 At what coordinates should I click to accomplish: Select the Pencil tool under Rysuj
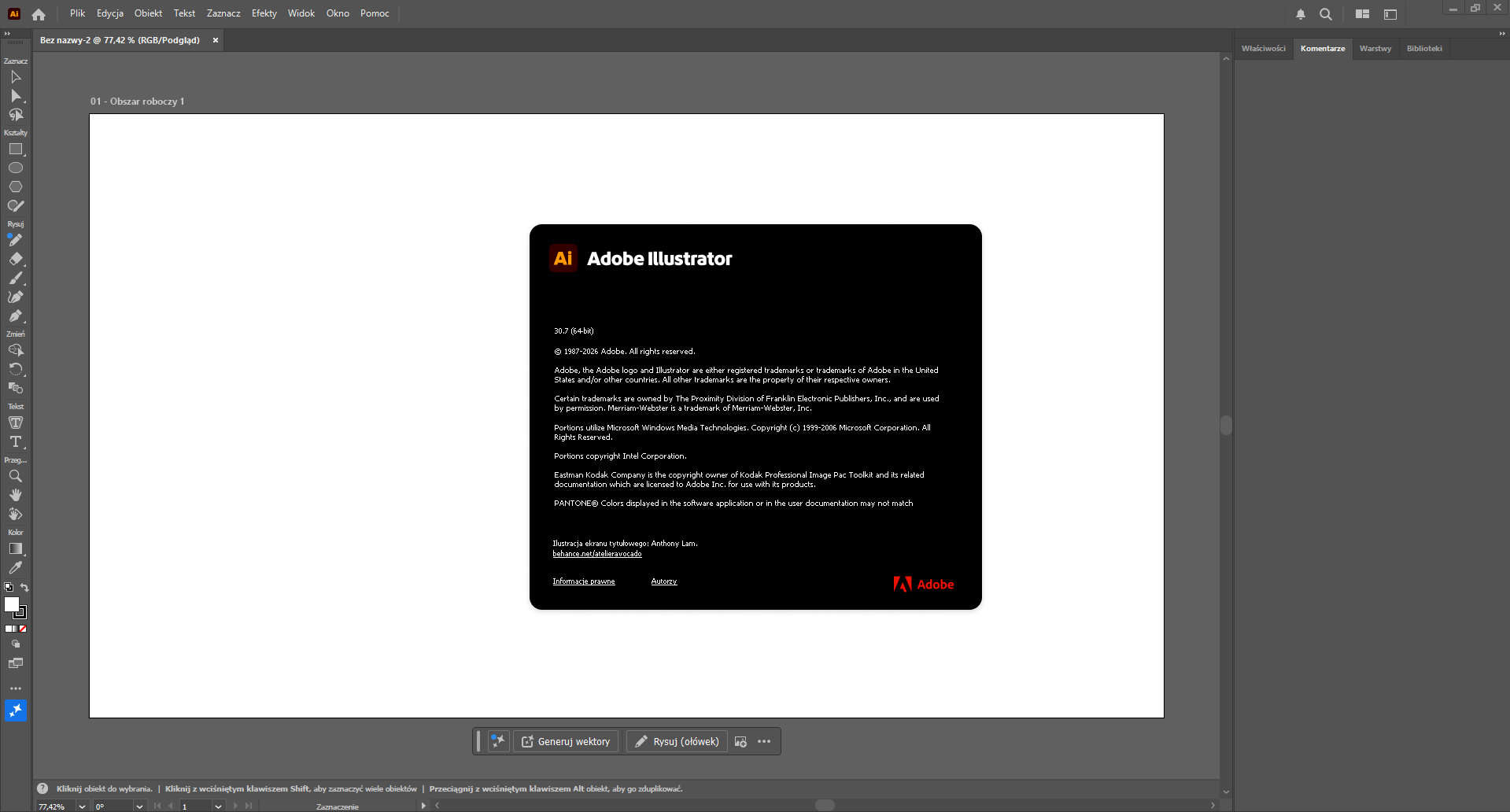(16, 240)
